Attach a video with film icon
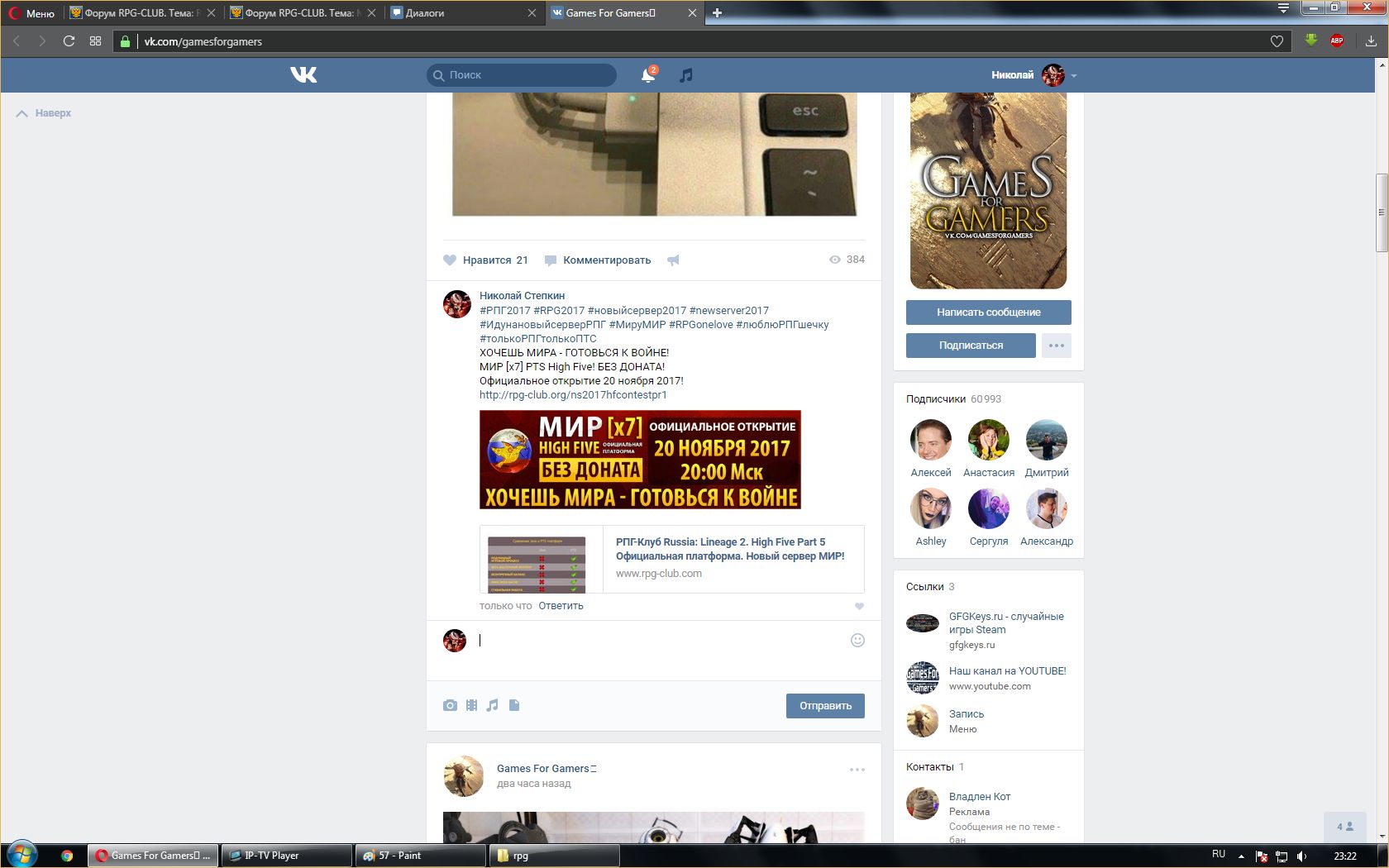1389x868 pixels. [471, 705]
